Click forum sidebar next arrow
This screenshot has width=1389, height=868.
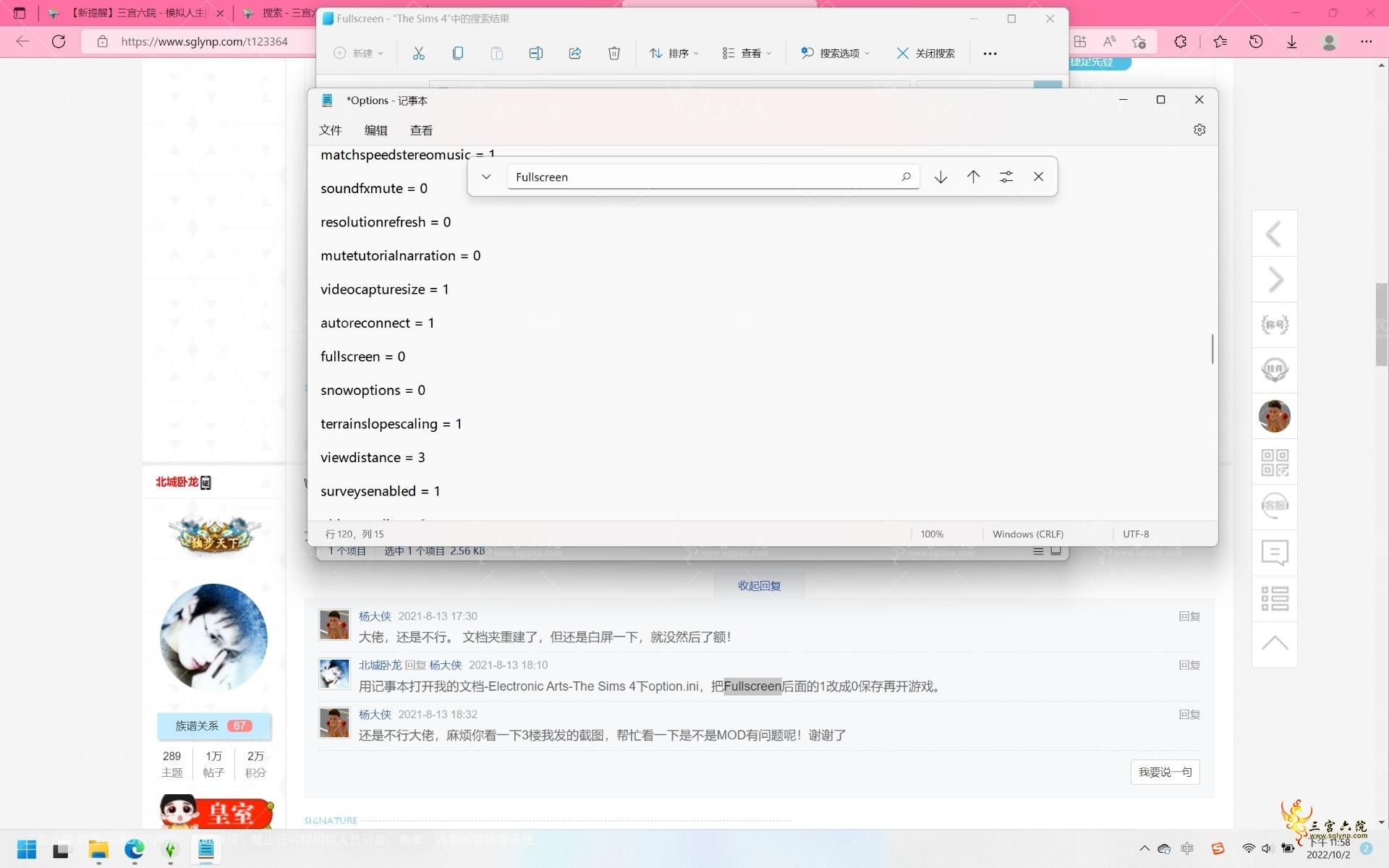1275,279
